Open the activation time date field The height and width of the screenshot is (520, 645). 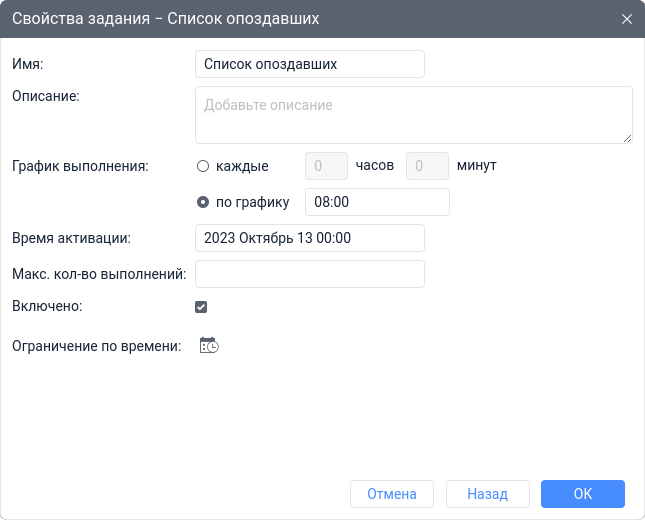pos(310,238)
